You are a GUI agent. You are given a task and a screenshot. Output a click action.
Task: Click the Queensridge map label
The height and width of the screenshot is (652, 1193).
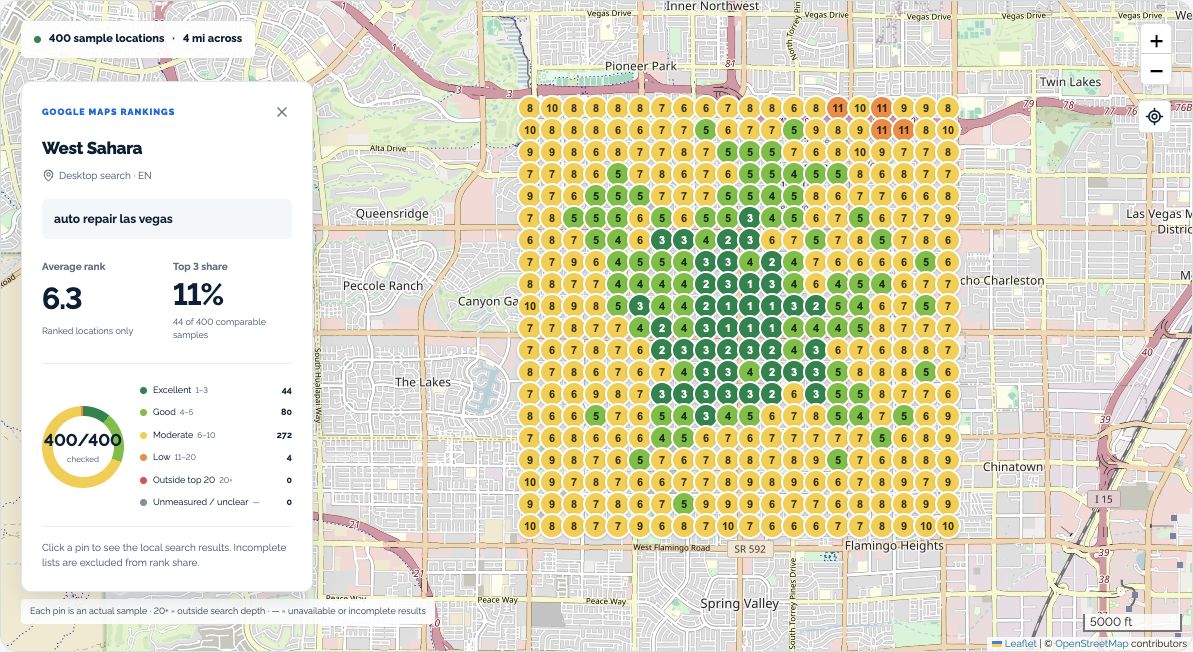click(392, 214)
